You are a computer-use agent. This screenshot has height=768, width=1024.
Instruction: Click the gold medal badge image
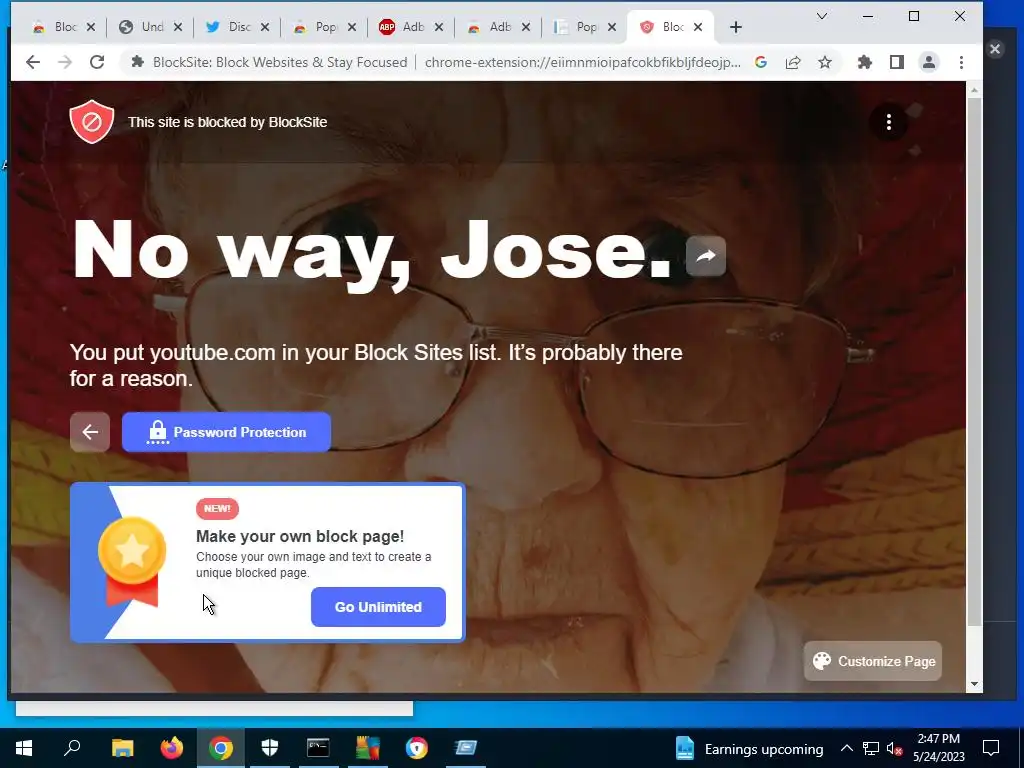[x=131, y=561]
